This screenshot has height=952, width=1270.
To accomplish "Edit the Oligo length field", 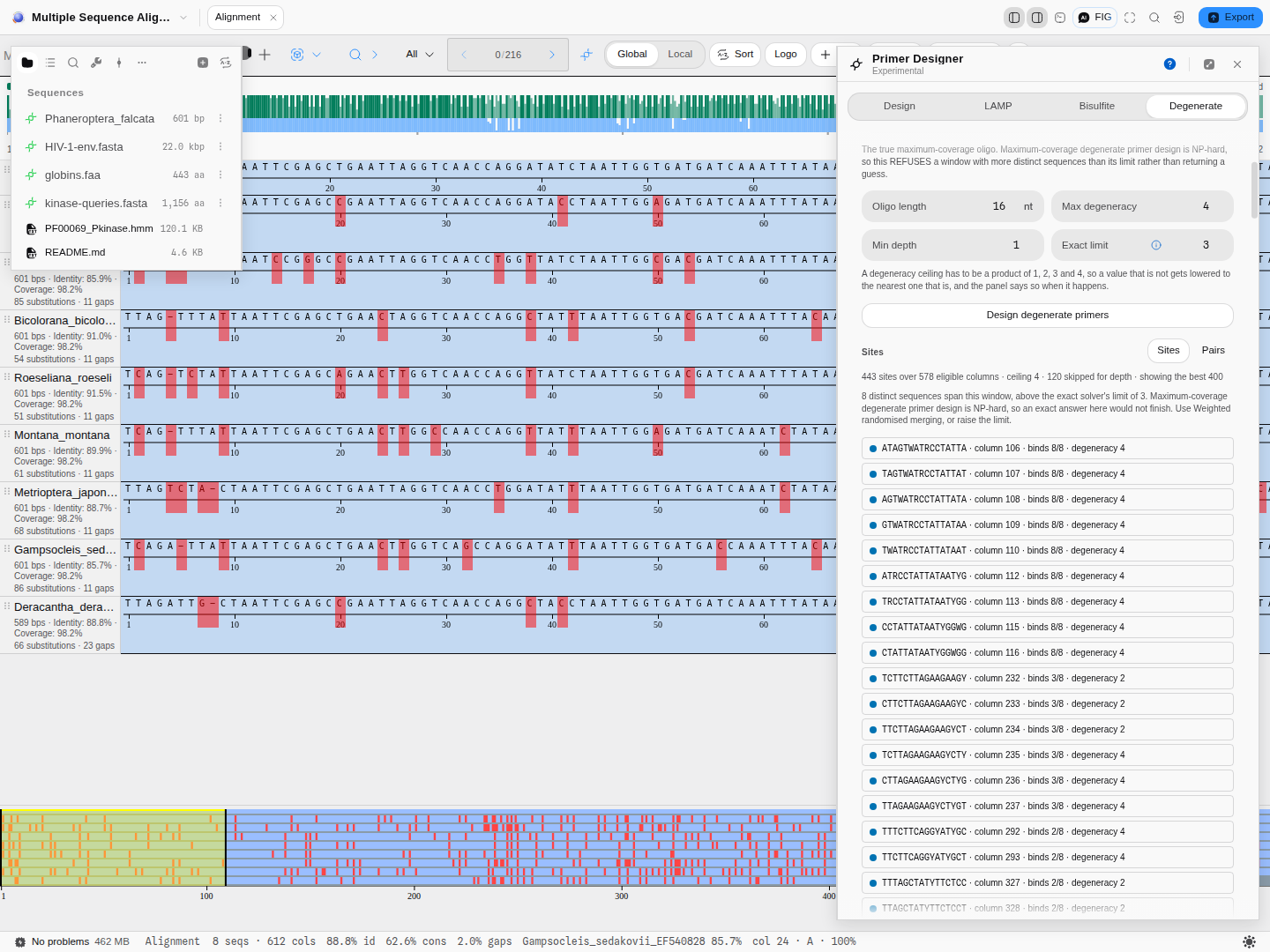I will (x=952, y=206).
